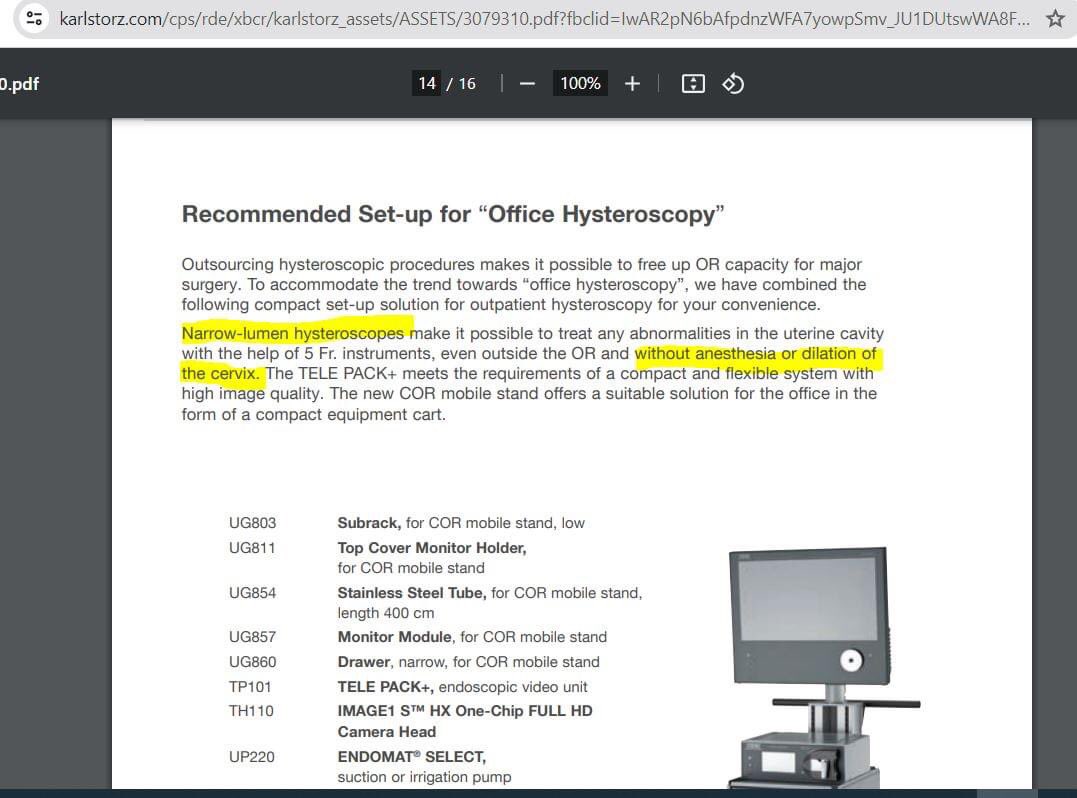This screenshot has width=1077, height=798.
Task: Click the COR mobile stand product image
Action: tap(822, 668)
